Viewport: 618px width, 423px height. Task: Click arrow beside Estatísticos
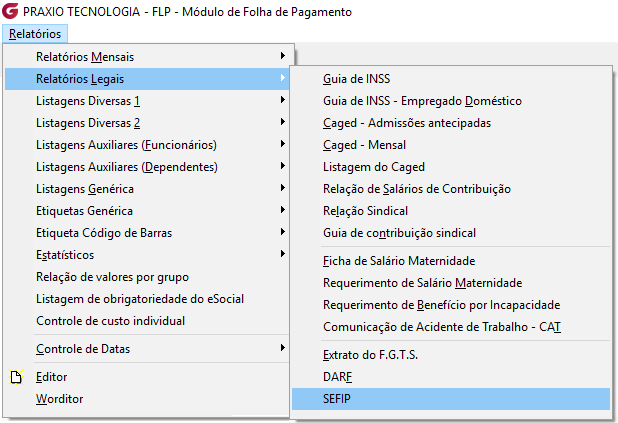coord(283,254)
